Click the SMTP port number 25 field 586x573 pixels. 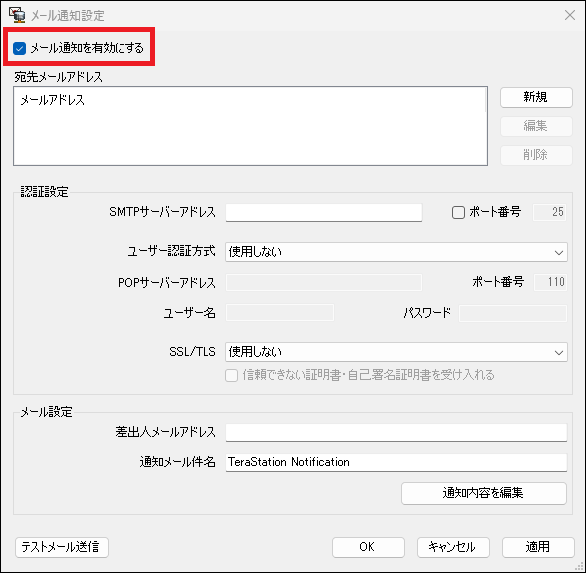pyautogui.click(x=549, y=212)
